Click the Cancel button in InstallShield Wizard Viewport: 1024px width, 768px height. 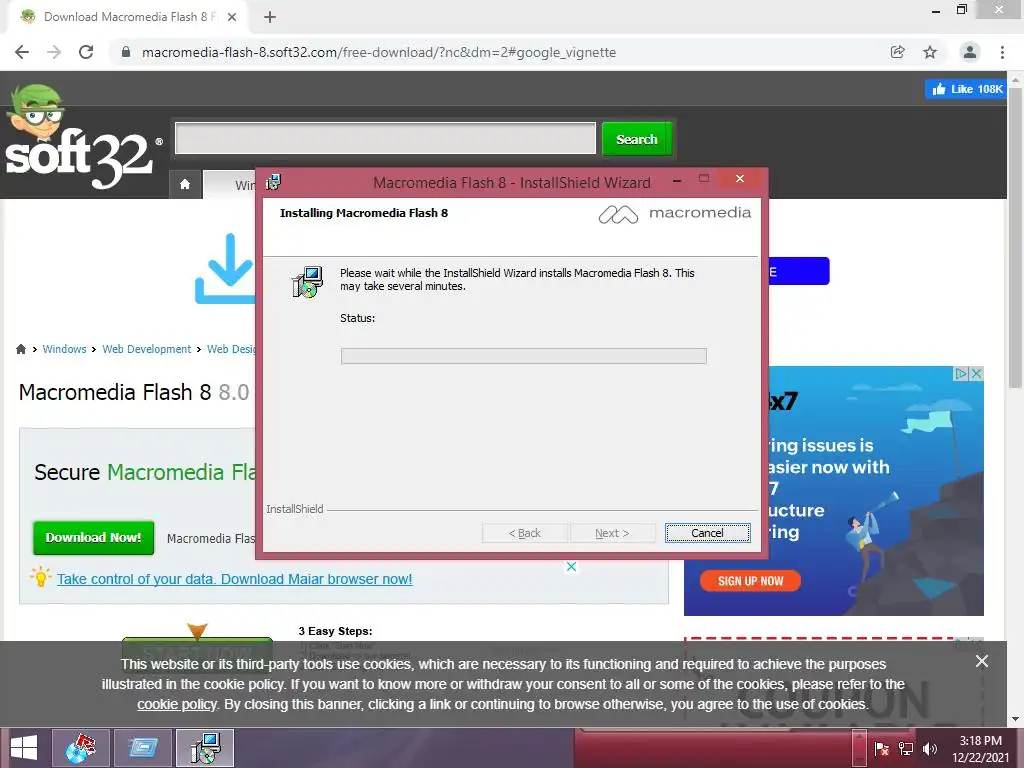[707, 533]
